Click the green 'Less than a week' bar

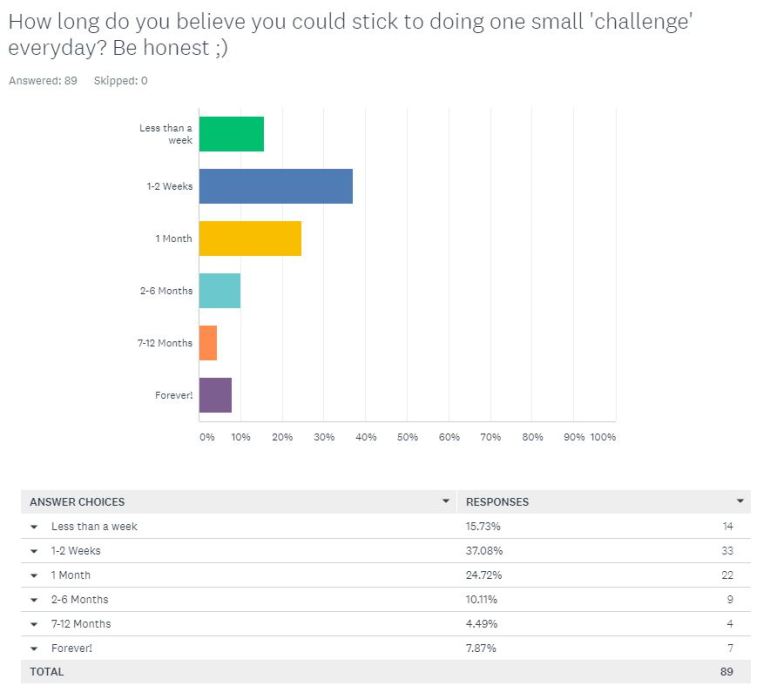231,134
